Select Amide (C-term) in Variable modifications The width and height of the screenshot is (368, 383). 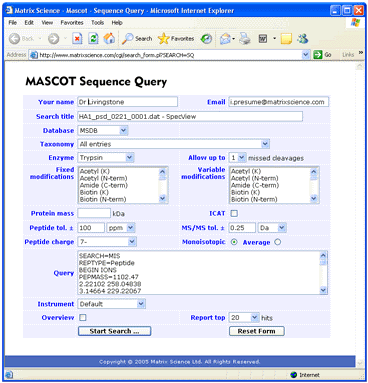(x=255, y=185)
